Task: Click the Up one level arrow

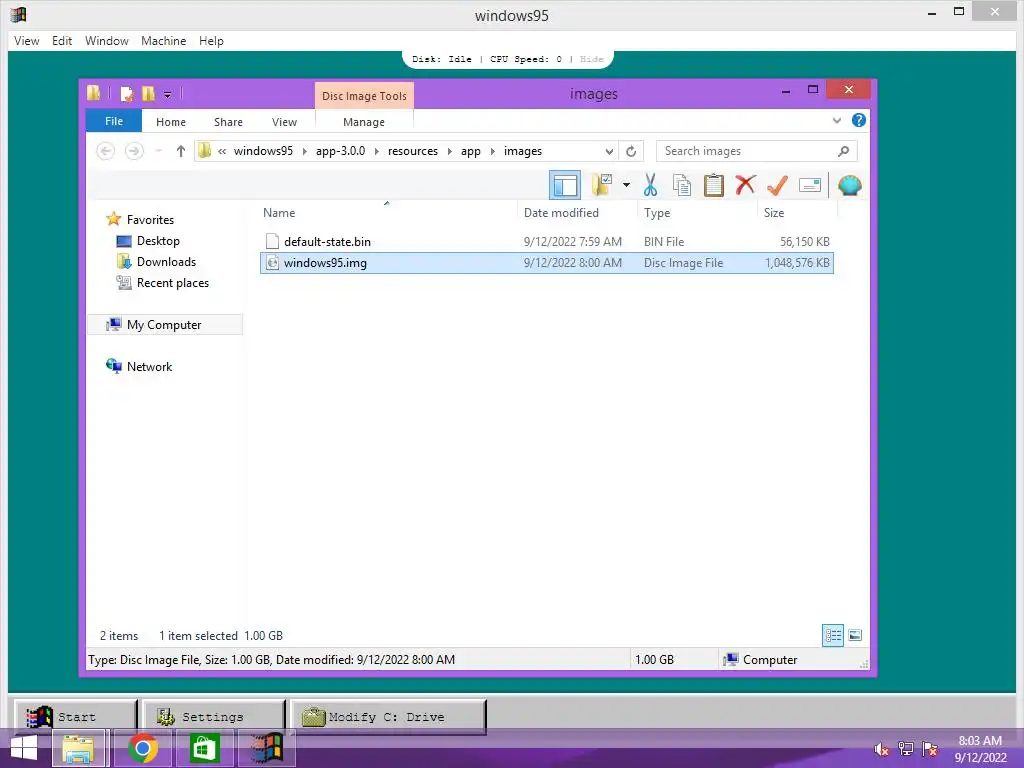Action: point(181,152)
